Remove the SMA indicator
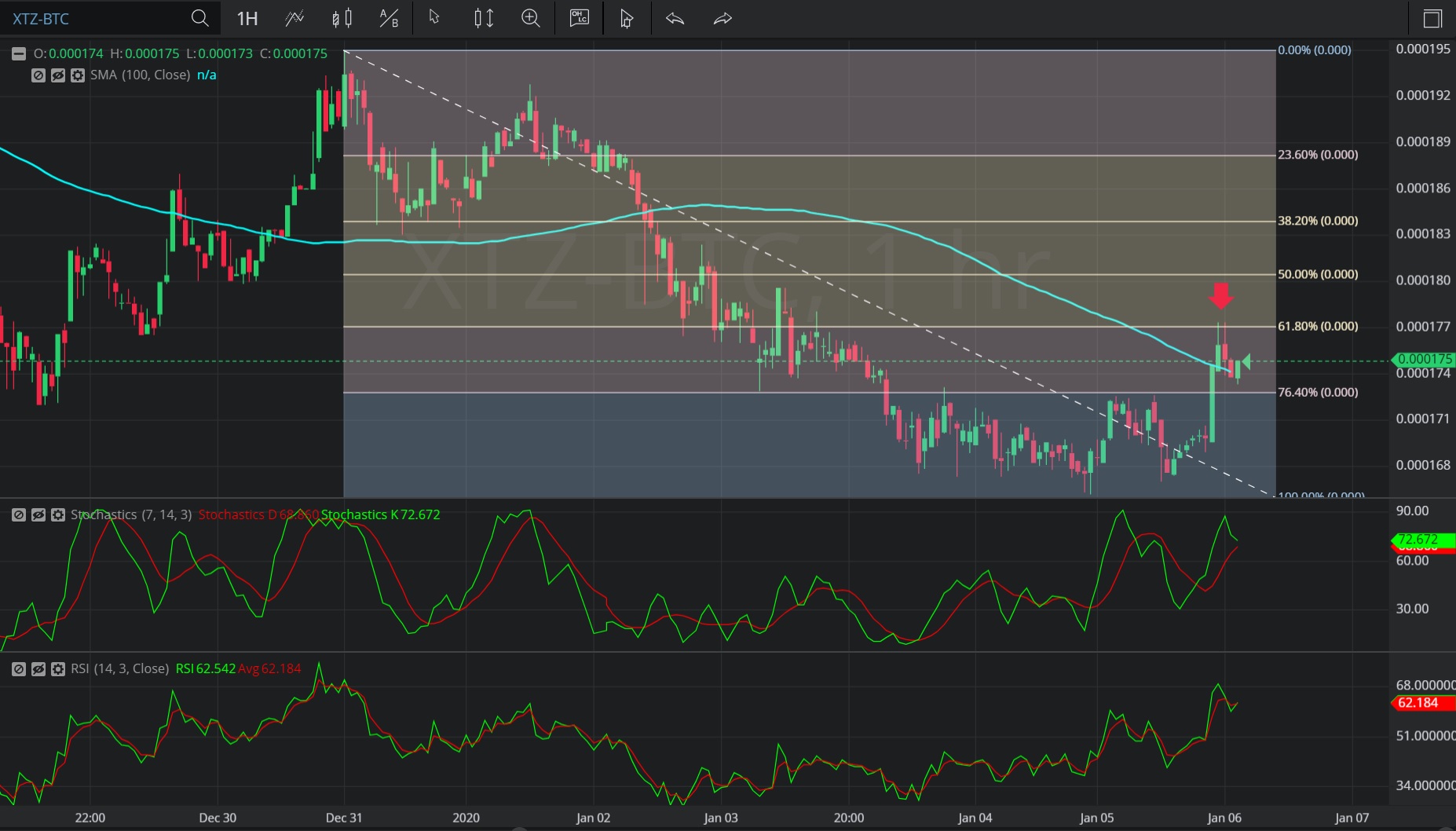1456x831 pixels. tap(38, 75)
